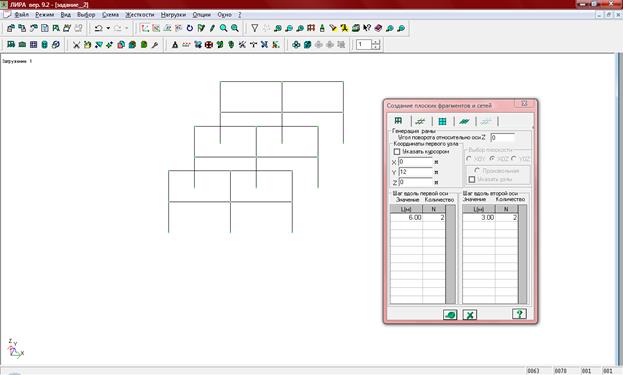Increase load case number with spinner up arrow
The width and height of the screenshot is (623, 375).
376,42
